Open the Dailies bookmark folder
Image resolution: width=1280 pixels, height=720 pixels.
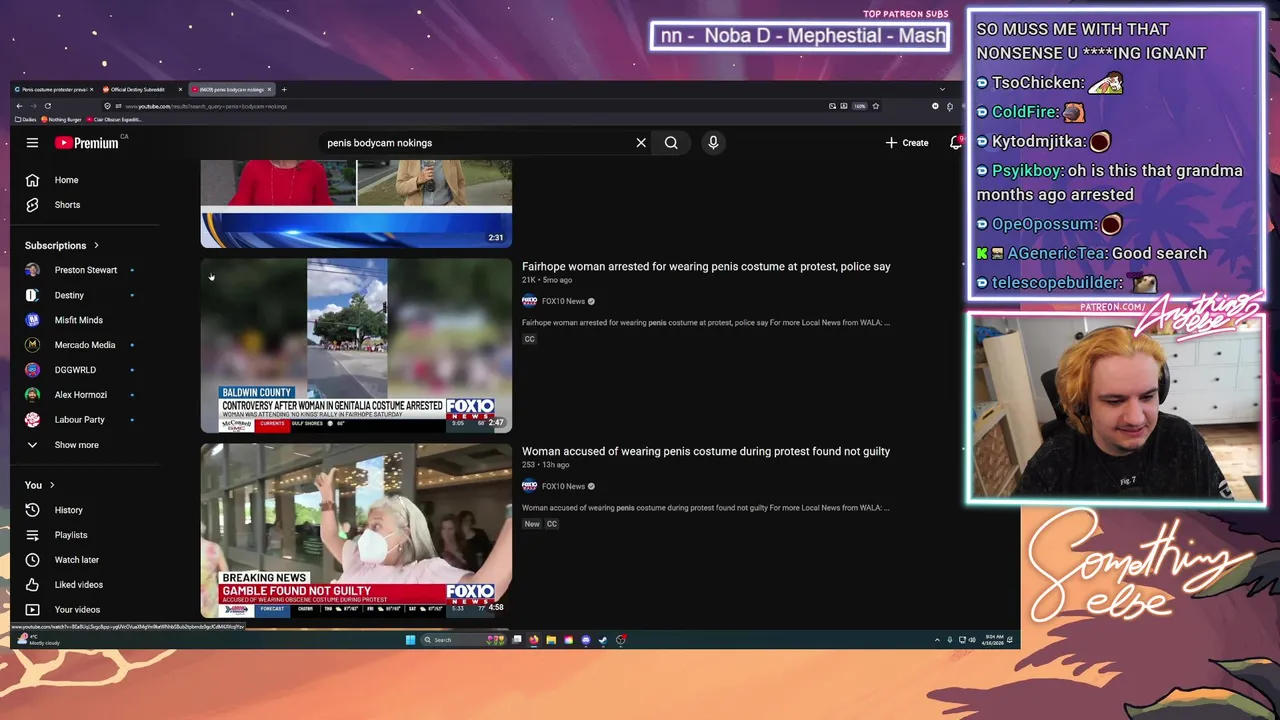coord(26,120)
